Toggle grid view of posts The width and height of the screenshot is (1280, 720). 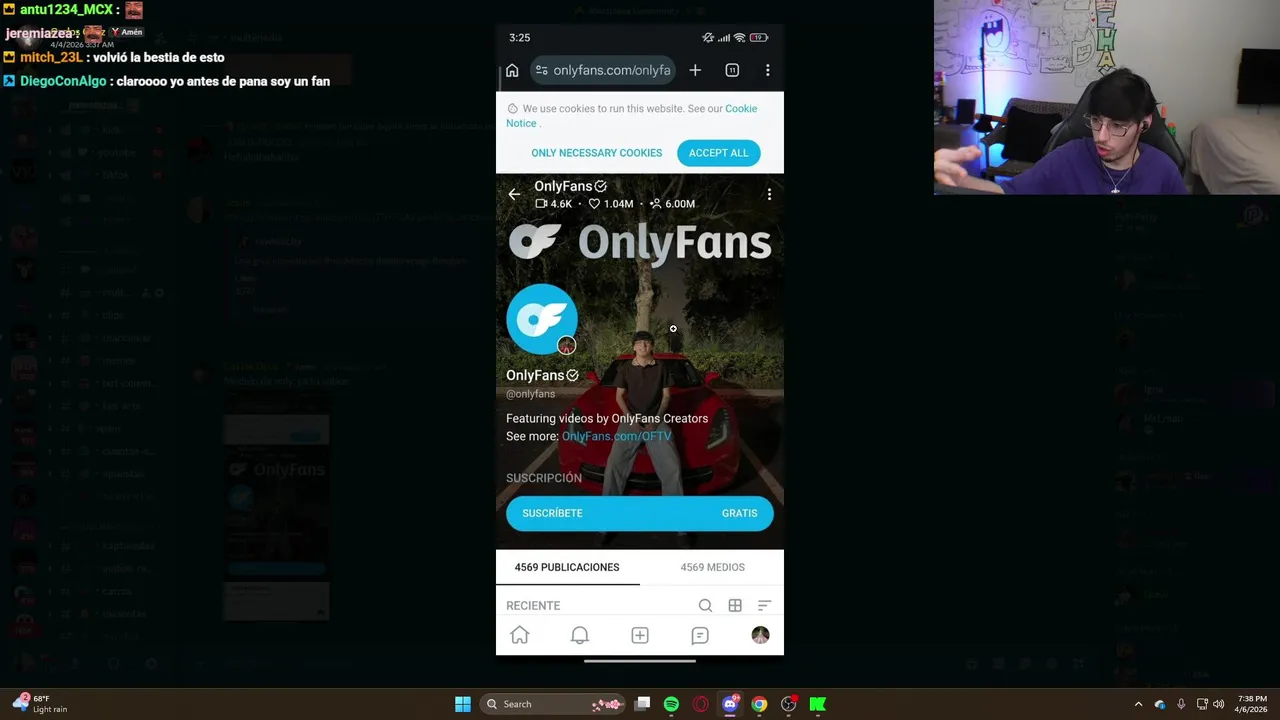(735, 605)
